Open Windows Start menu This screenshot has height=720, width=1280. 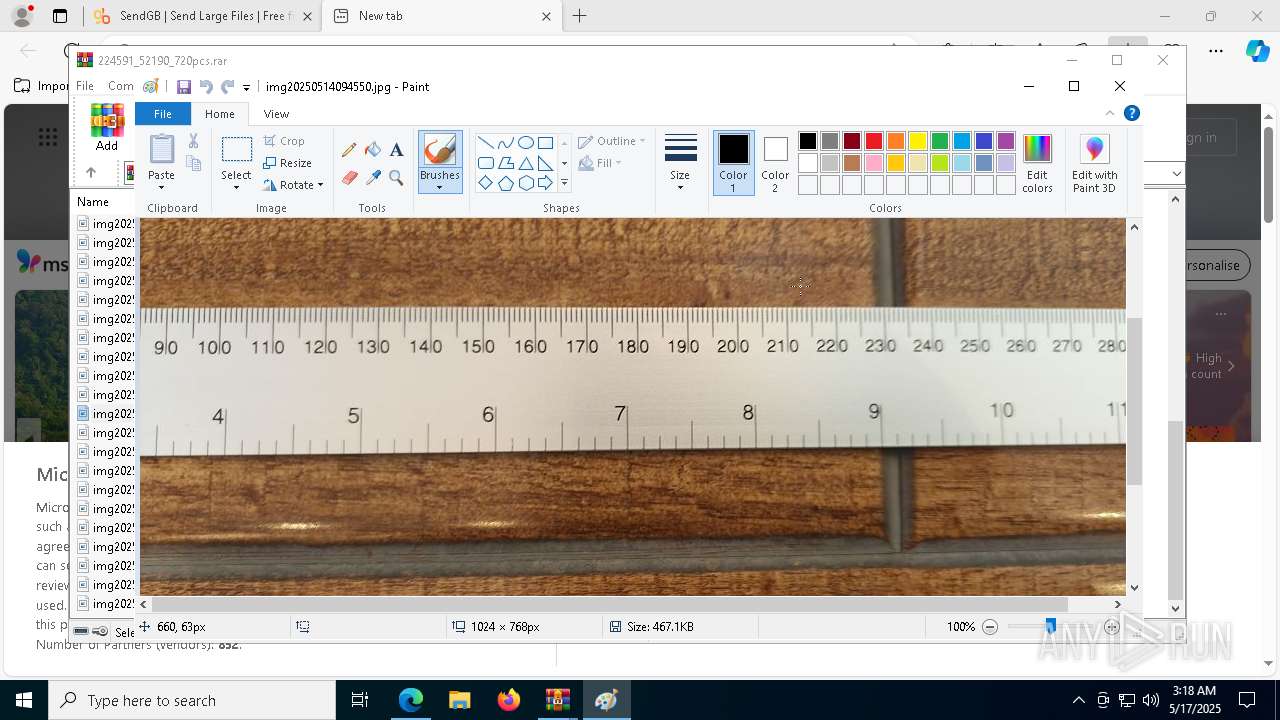[x=24, y=700]
